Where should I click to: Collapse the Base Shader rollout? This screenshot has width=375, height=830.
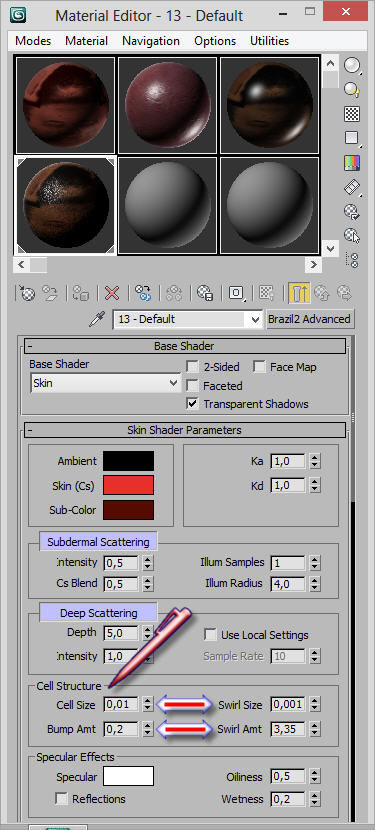tap(185, 346)
